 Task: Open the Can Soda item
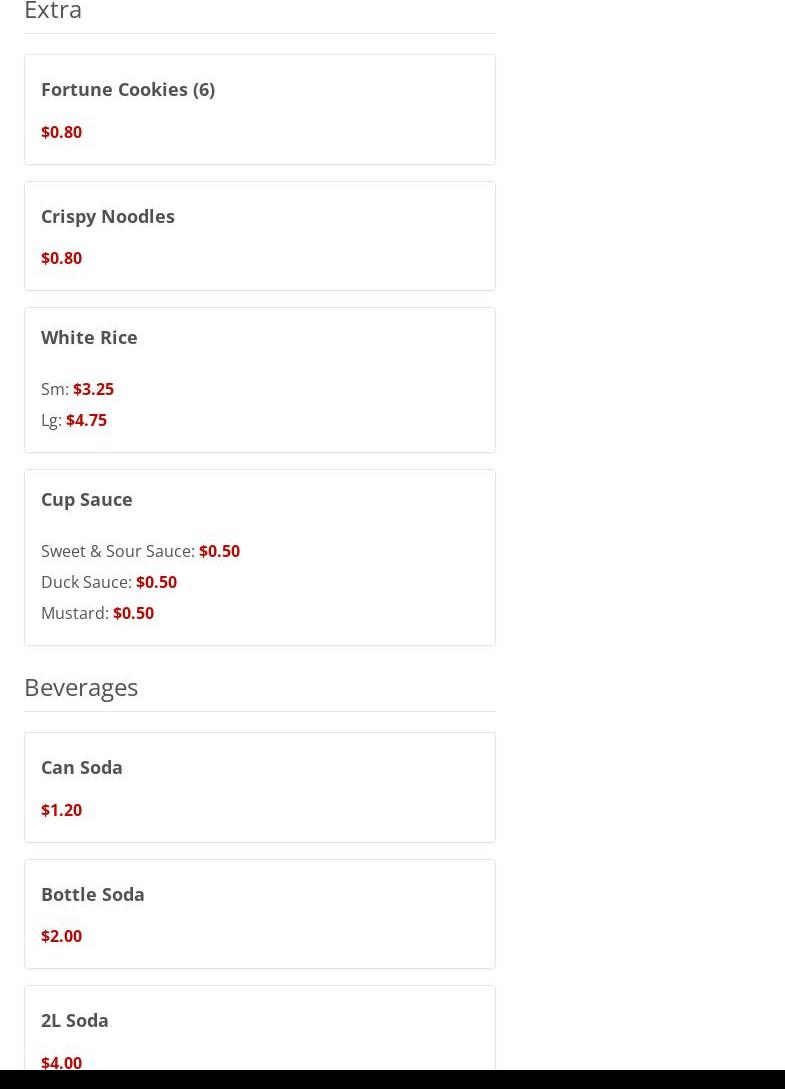(x=82, y=767)
